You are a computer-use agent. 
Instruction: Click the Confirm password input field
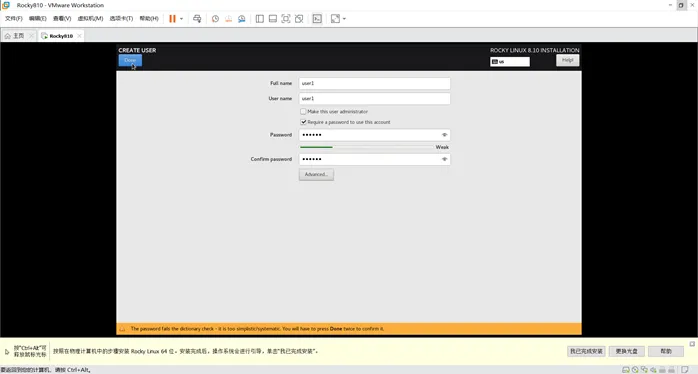[x=374, y=159]
